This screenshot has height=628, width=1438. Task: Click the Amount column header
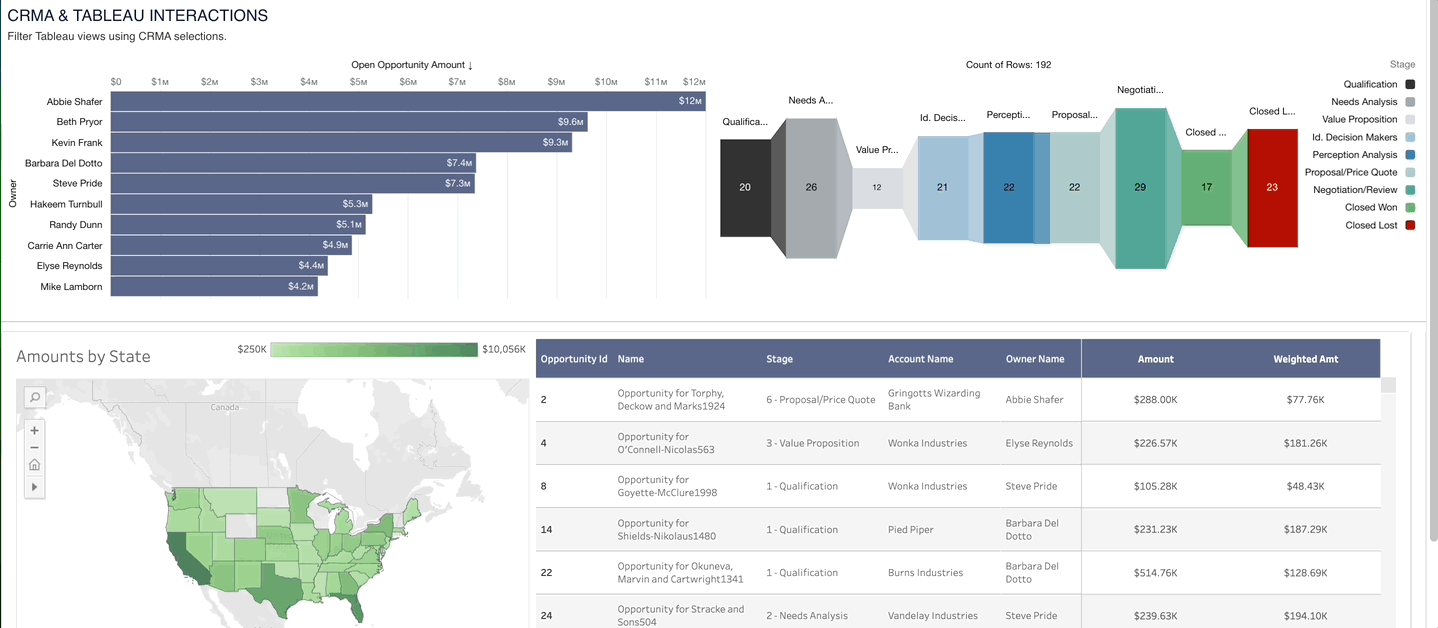pos(1155,359)
